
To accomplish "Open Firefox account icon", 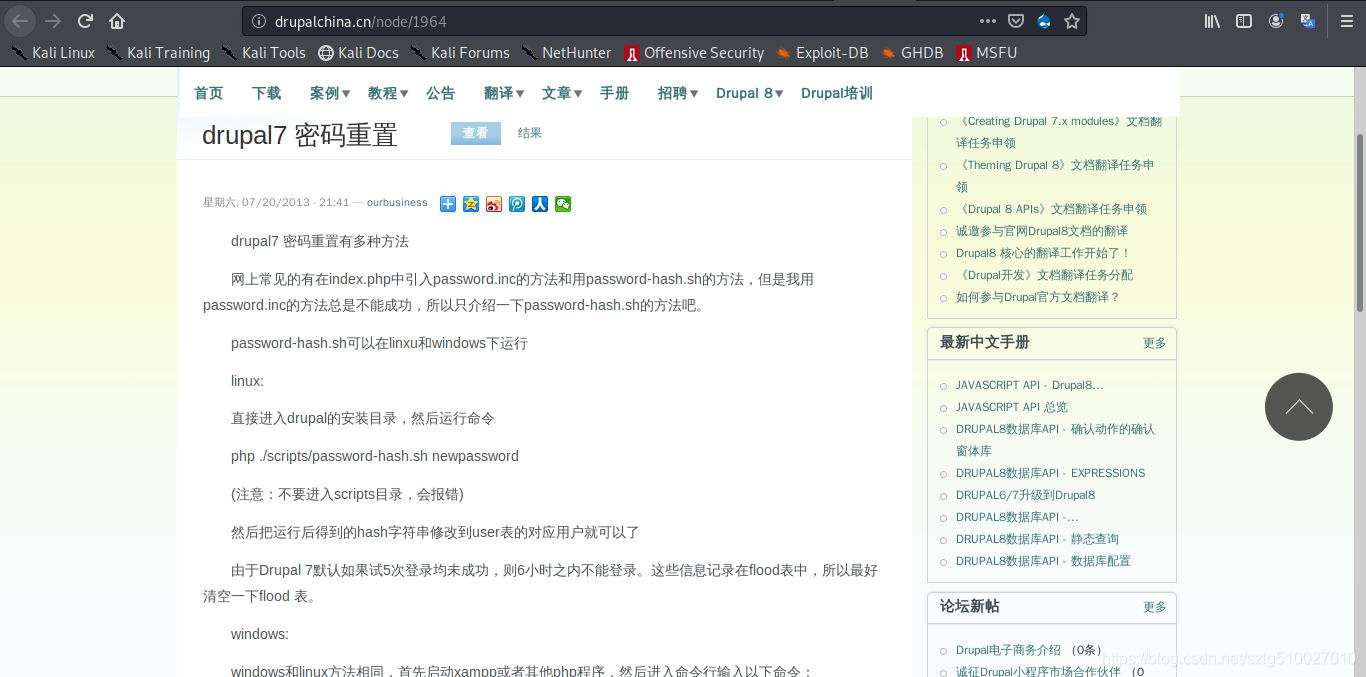I will (x=1276, y=21).
